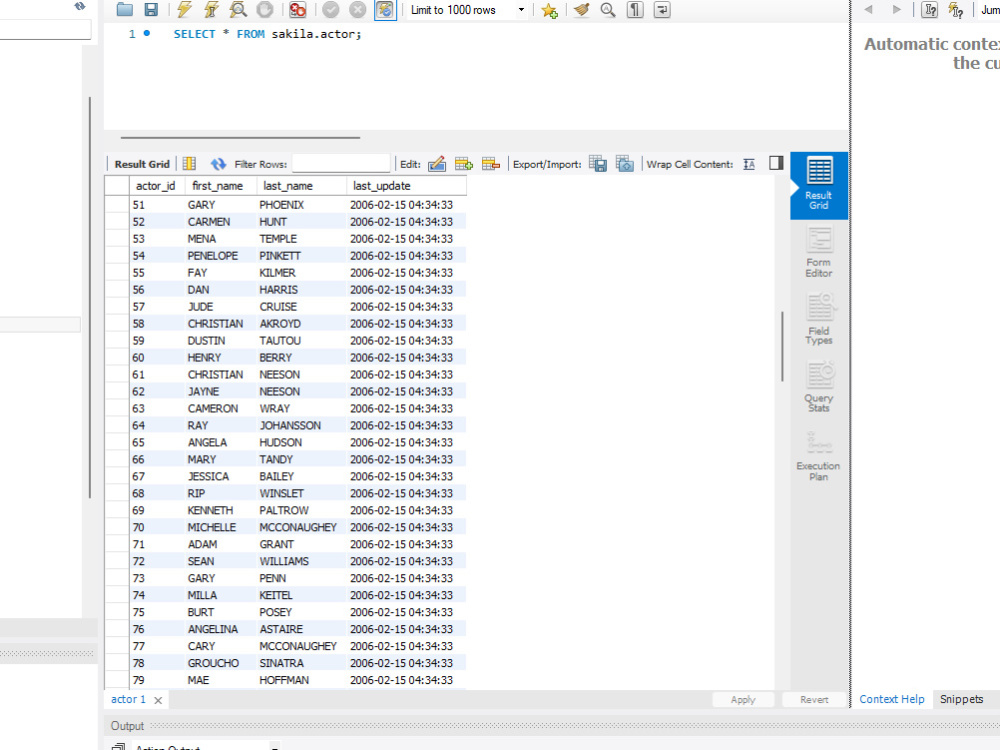Sort by the actor_id column header
Viewport: 1000px width, 750px height.
pyautogui.click(x=156, y=186)
